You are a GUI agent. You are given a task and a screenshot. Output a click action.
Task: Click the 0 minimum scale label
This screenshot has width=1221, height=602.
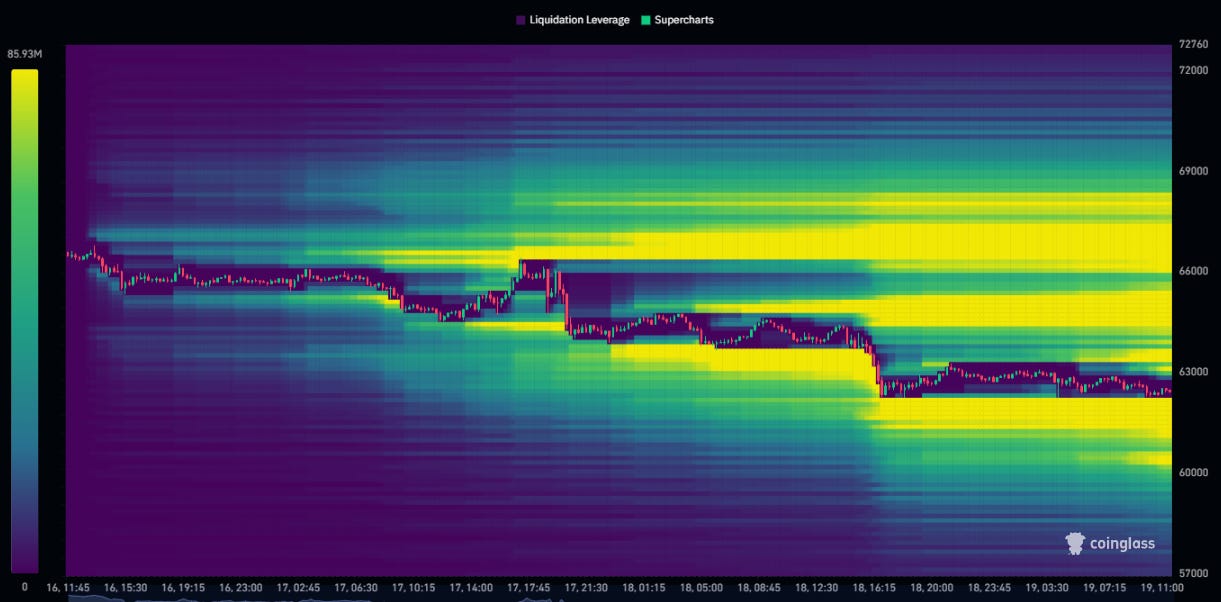pyautogui.click(x=25, y=587)
